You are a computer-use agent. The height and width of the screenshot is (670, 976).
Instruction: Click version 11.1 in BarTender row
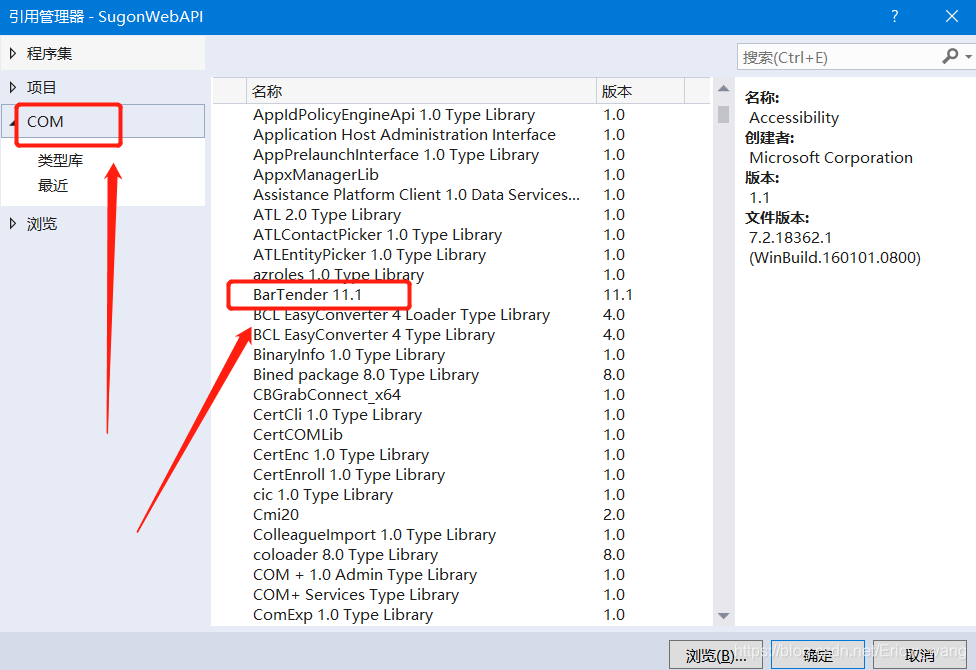click(617, 295)
